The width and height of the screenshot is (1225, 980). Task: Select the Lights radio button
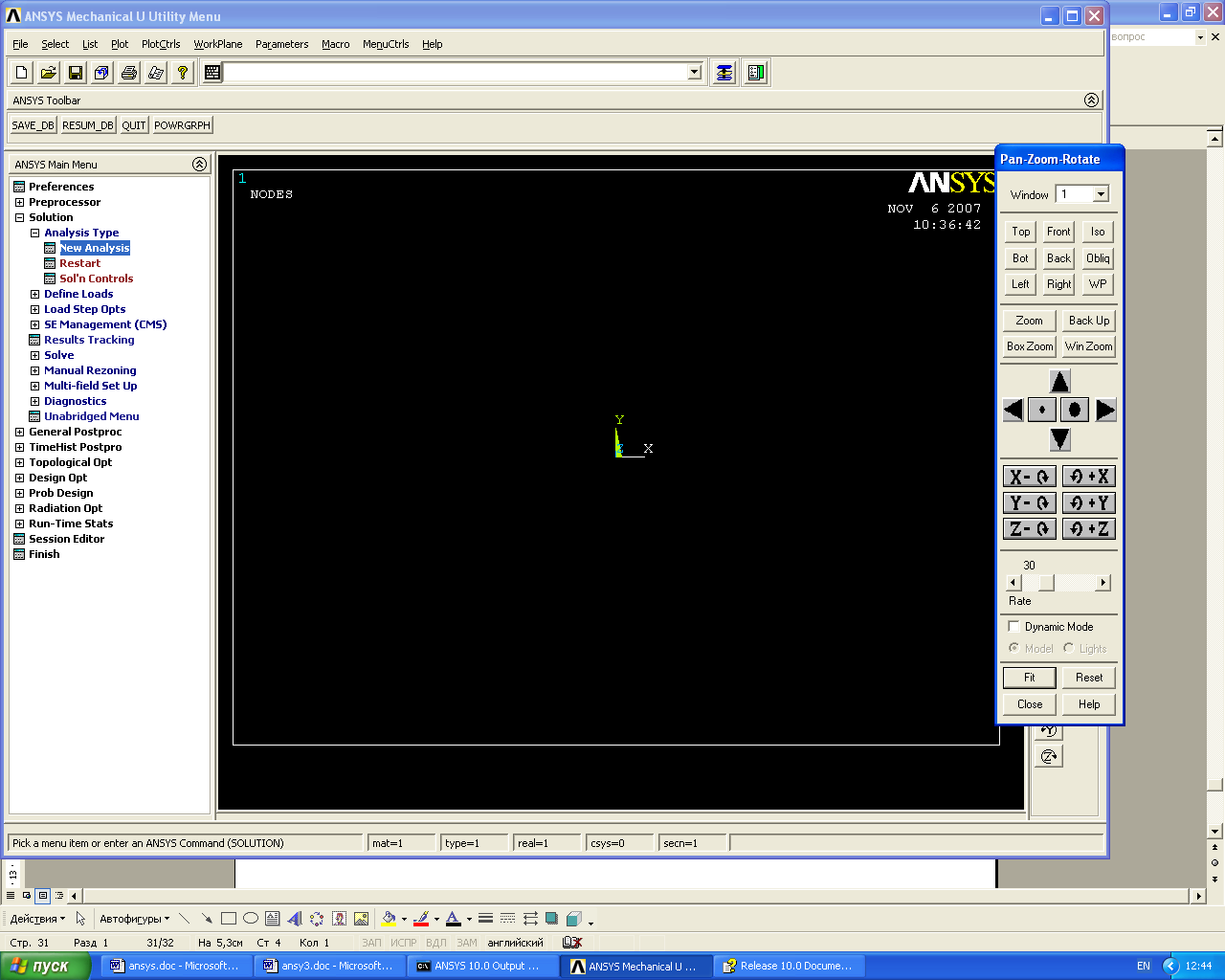coord(1068,648)
